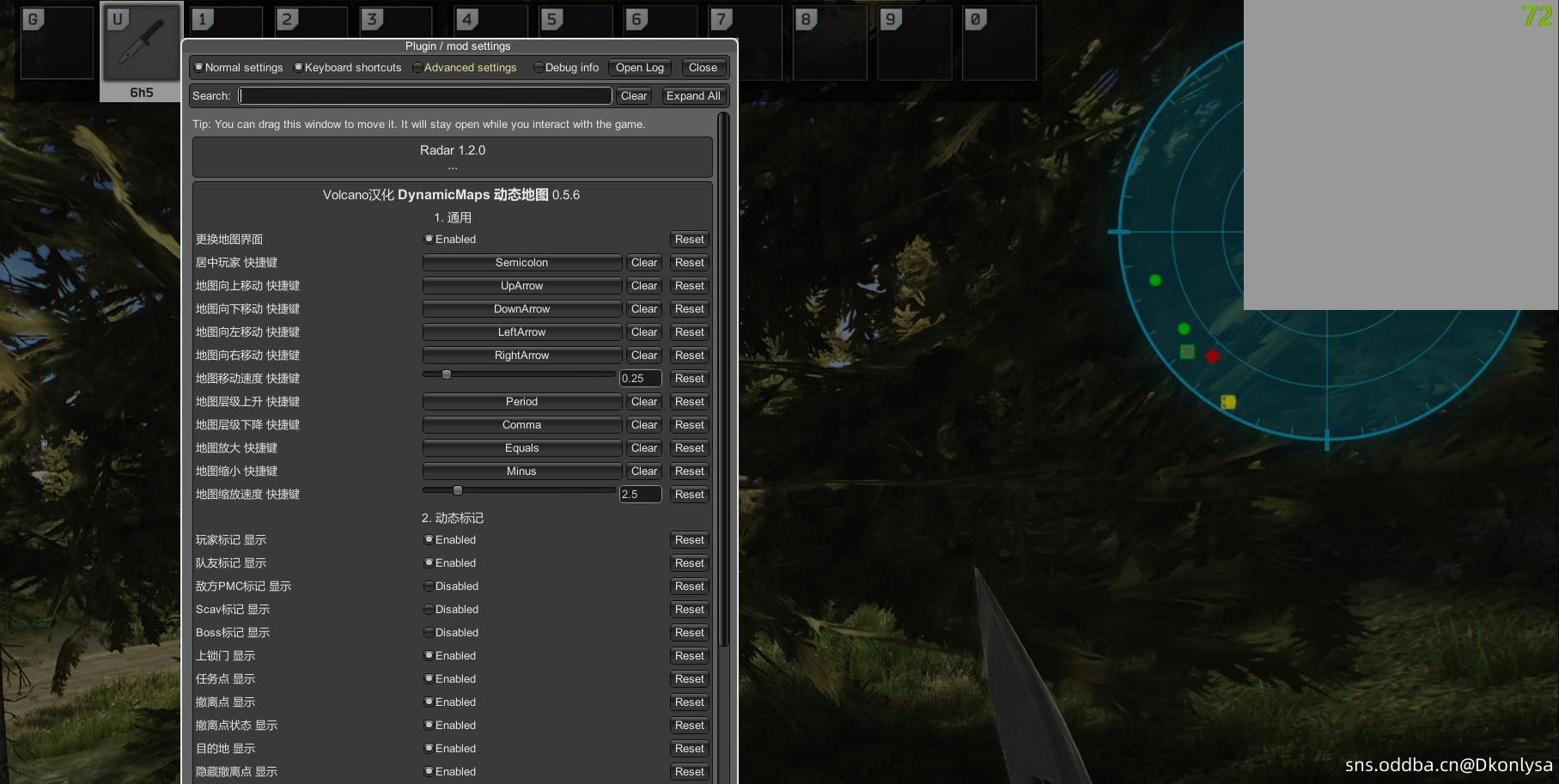Enable Scav标记 显示 checkbox

click(452, 610)
